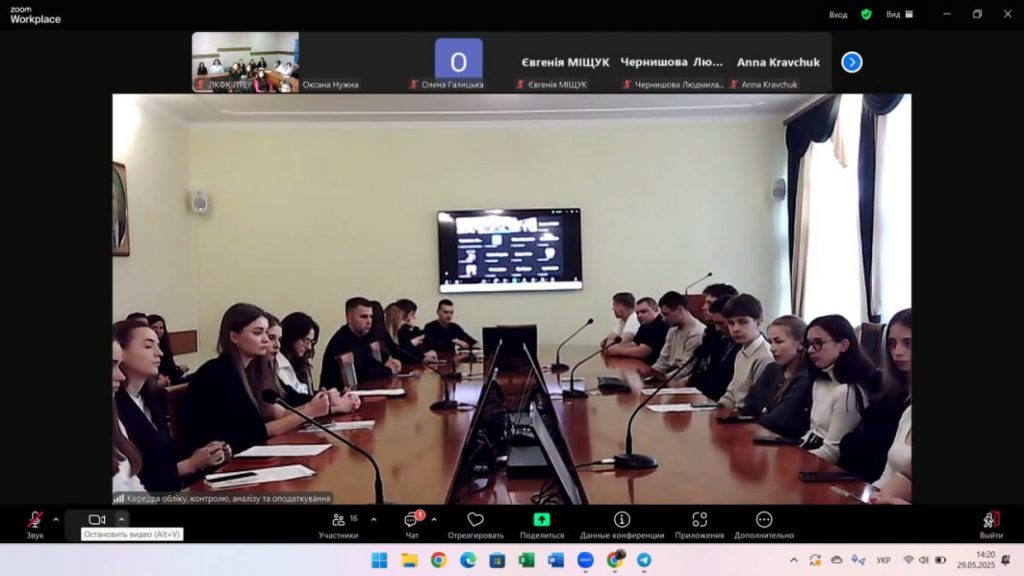The width and height of the screenshot is (1024, 576).
Task: Open Telegram from the Windows taskbar
Action: point(644,560)
